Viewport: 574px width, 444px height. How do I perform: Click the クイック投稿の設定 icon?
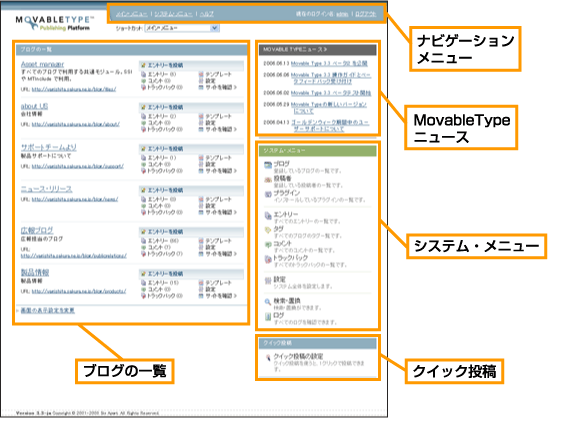(x=268, y=357)
